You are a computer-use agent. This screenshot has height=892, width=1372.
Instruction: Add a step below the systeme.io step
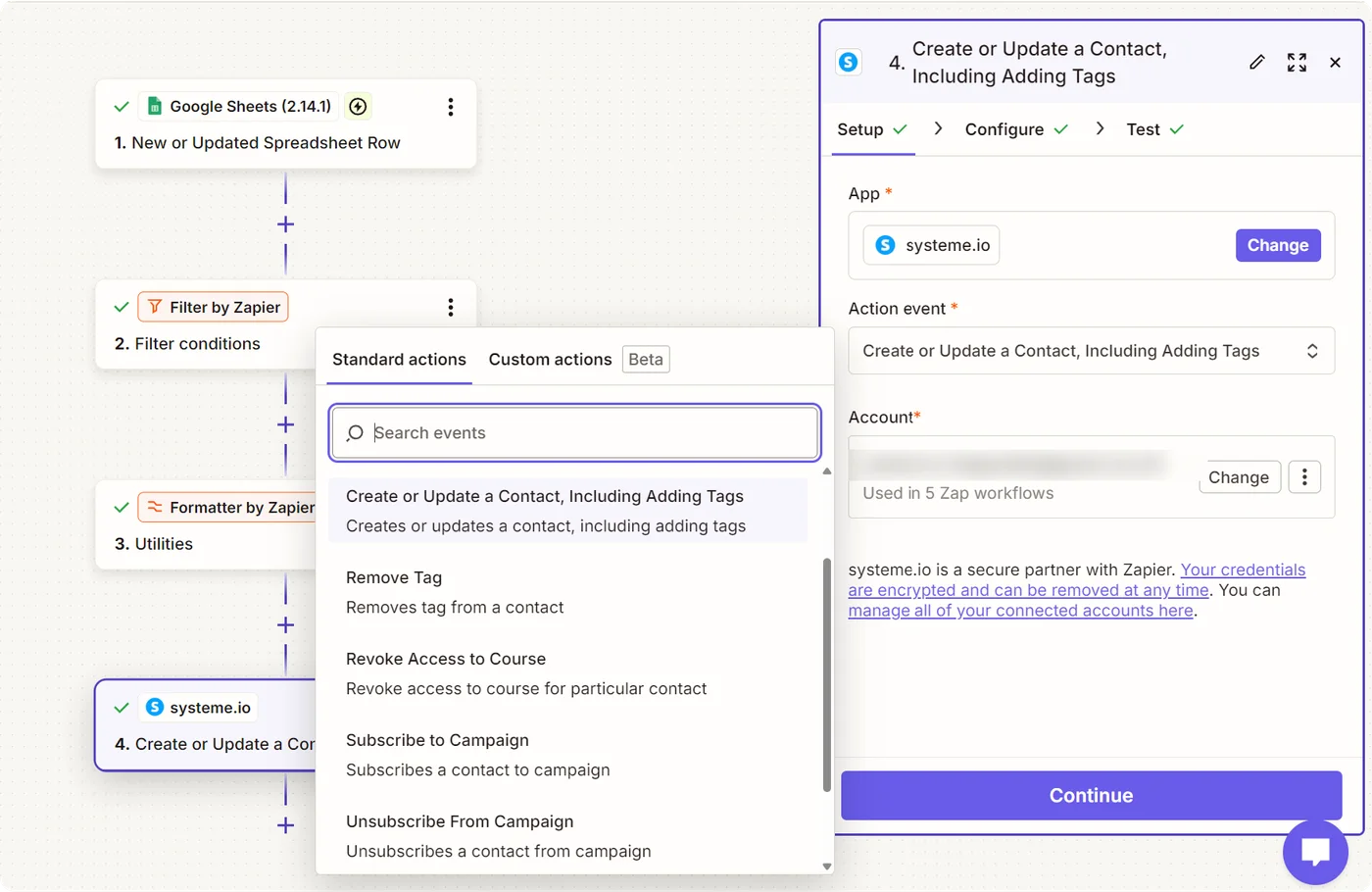point(285,825)
